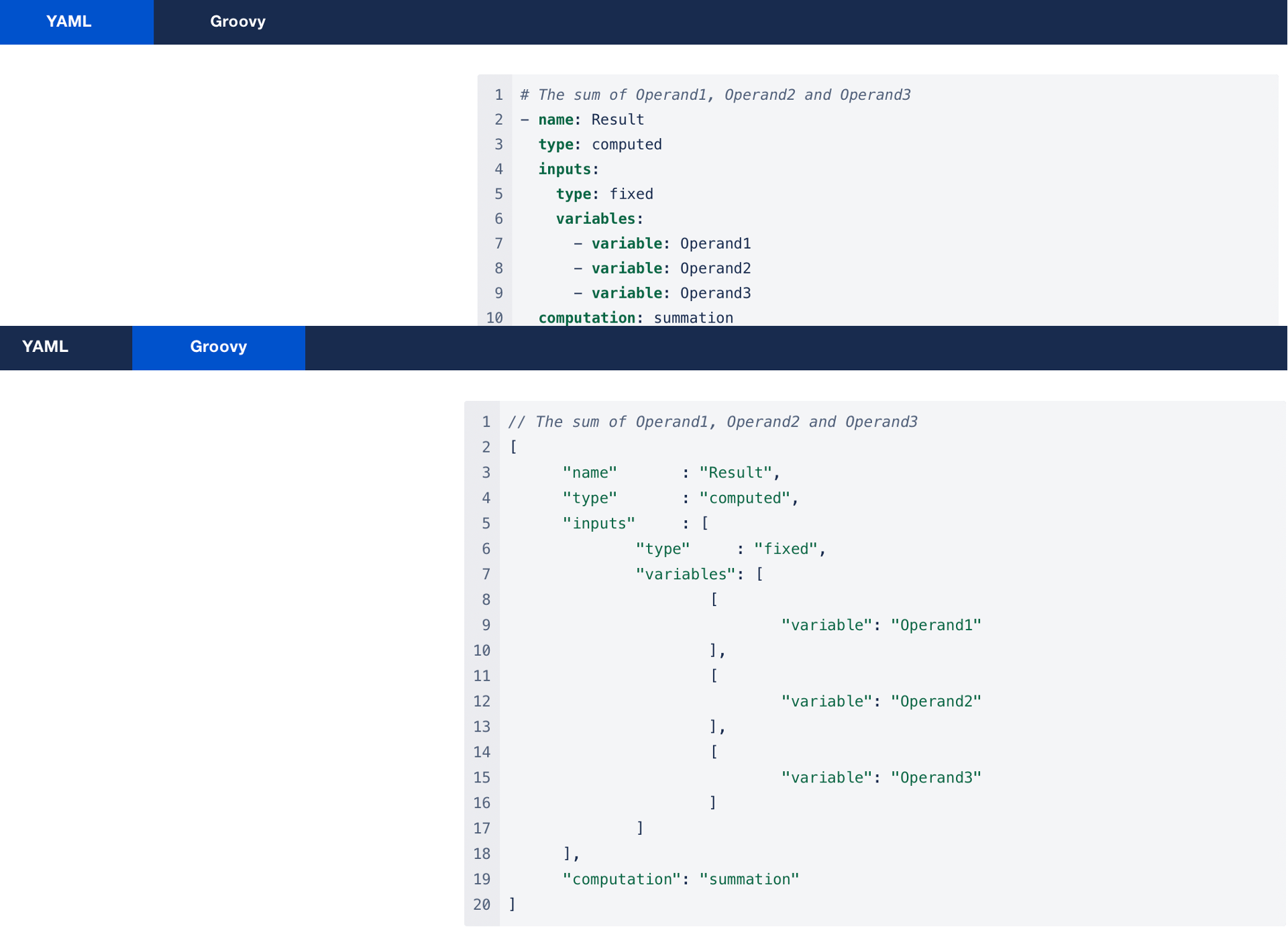The width and height of the screenshot is (1288, 932).
Task: Click the Groovy comment on line 1
Action: coord(712,422)
